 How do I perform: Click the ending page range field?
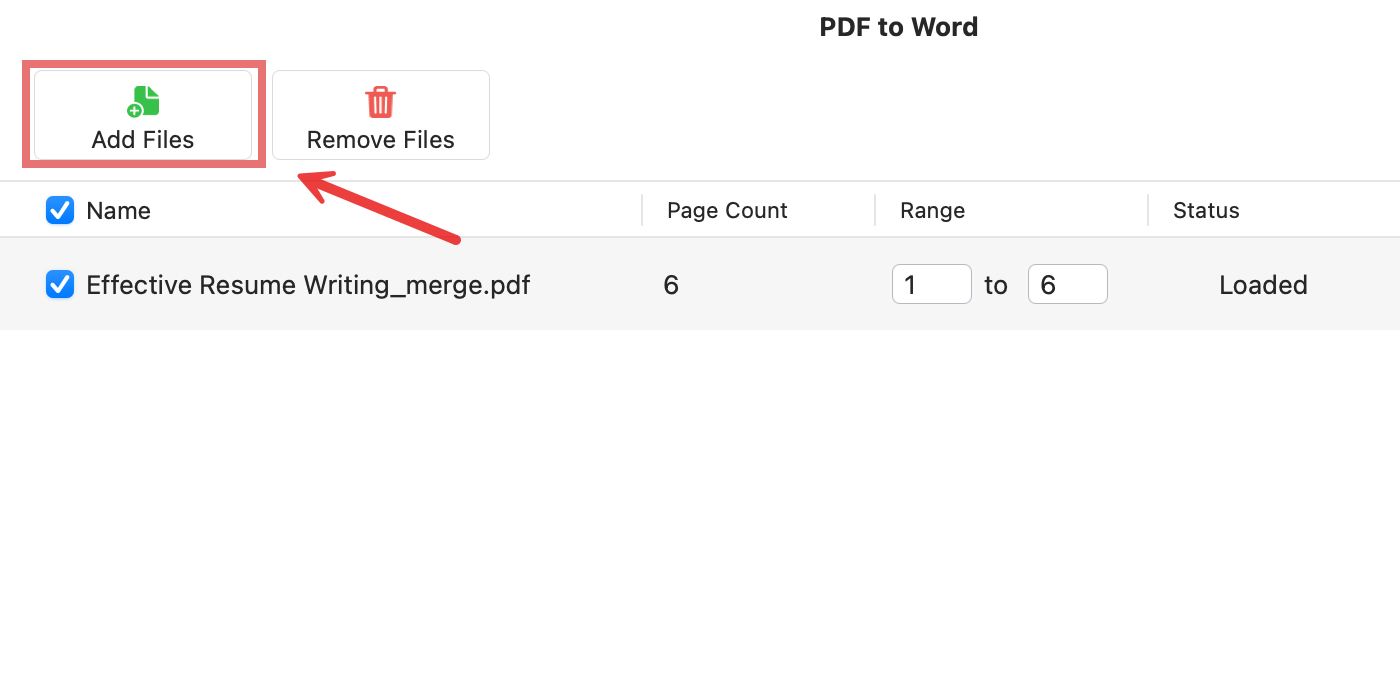click(1067, 284)
